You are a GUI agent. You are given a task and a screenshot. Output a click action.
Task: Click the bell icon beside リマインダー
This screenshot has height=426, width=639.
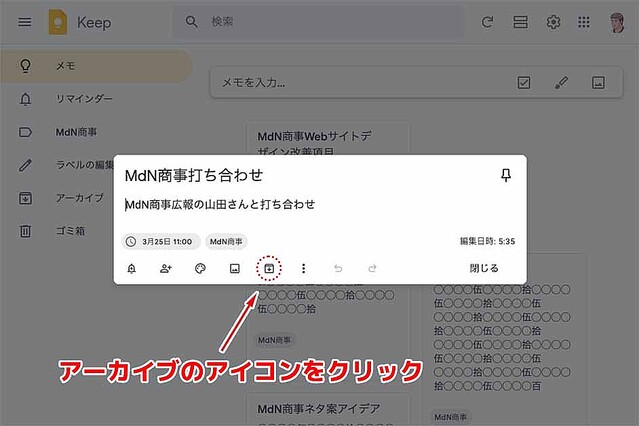(x=25, y=99)
